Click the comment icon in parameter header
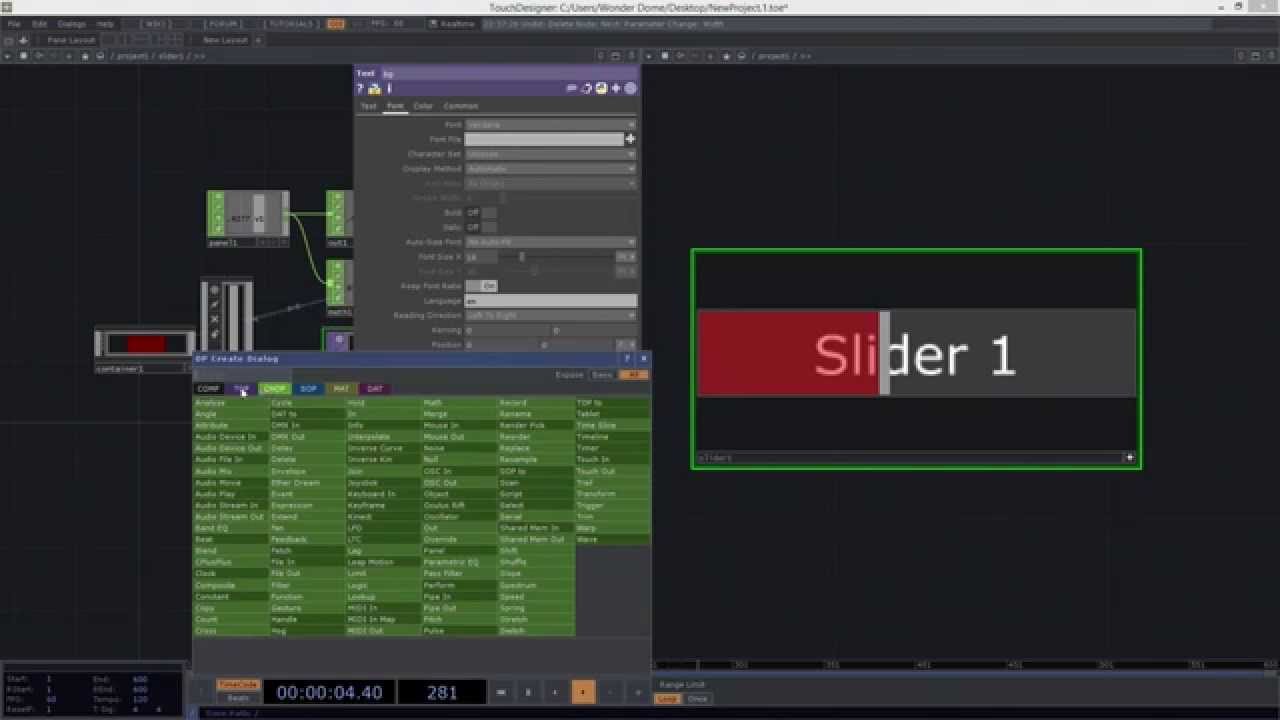1280x720 pixels. pyautogui.click(x=572, y=88)
